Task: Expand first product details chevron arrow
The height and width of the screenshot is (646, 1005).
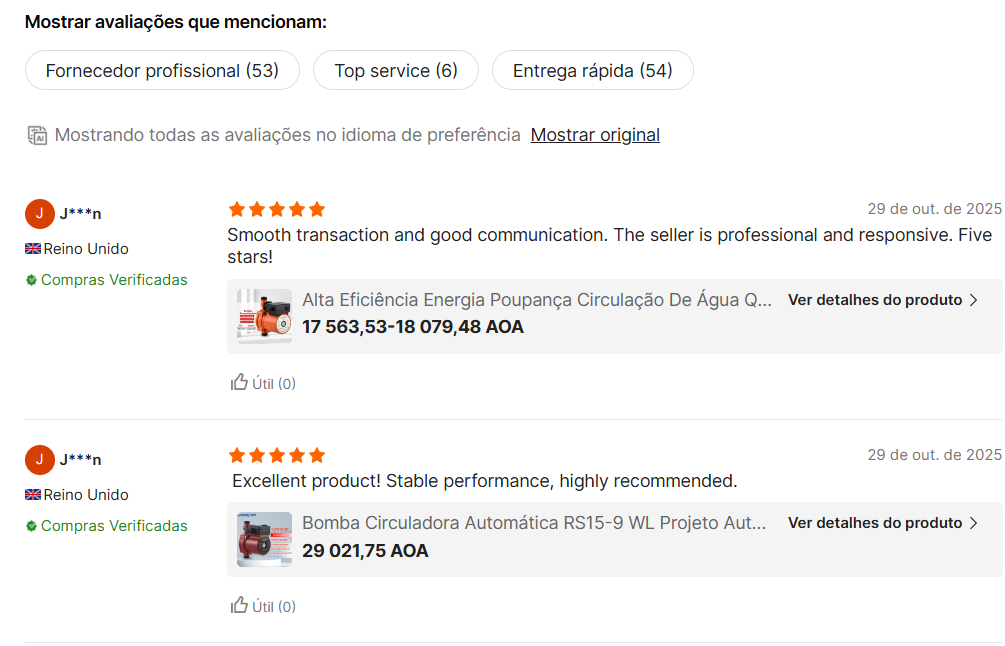Action: 974,300
